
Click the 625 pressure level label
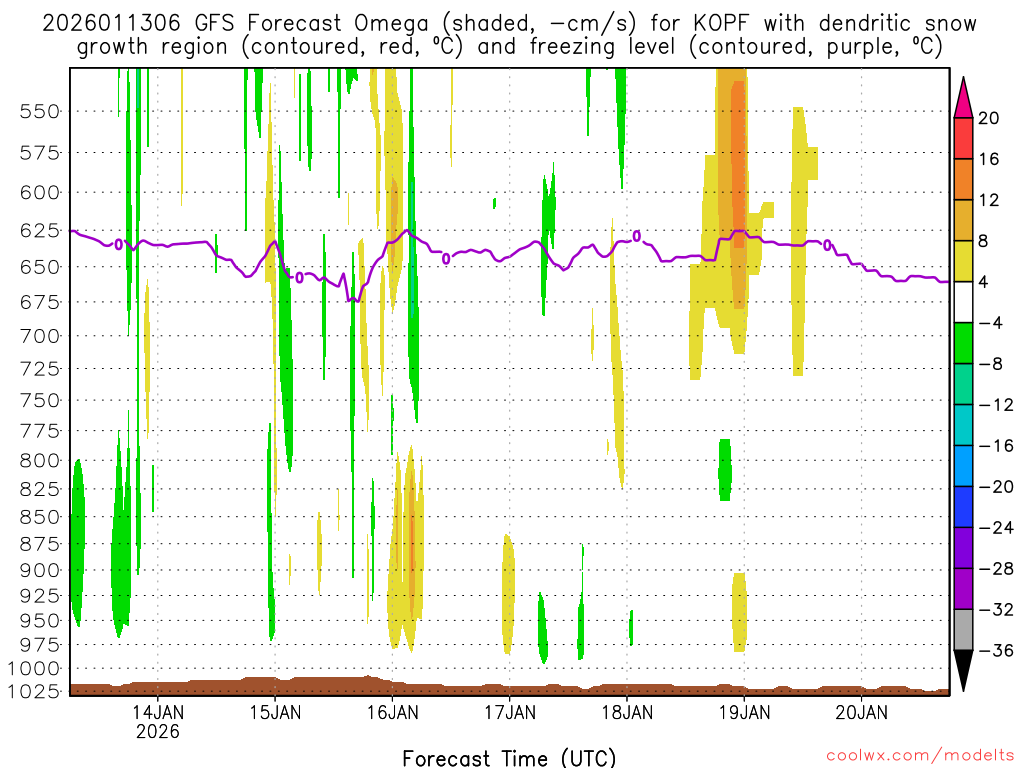(39, 231)
